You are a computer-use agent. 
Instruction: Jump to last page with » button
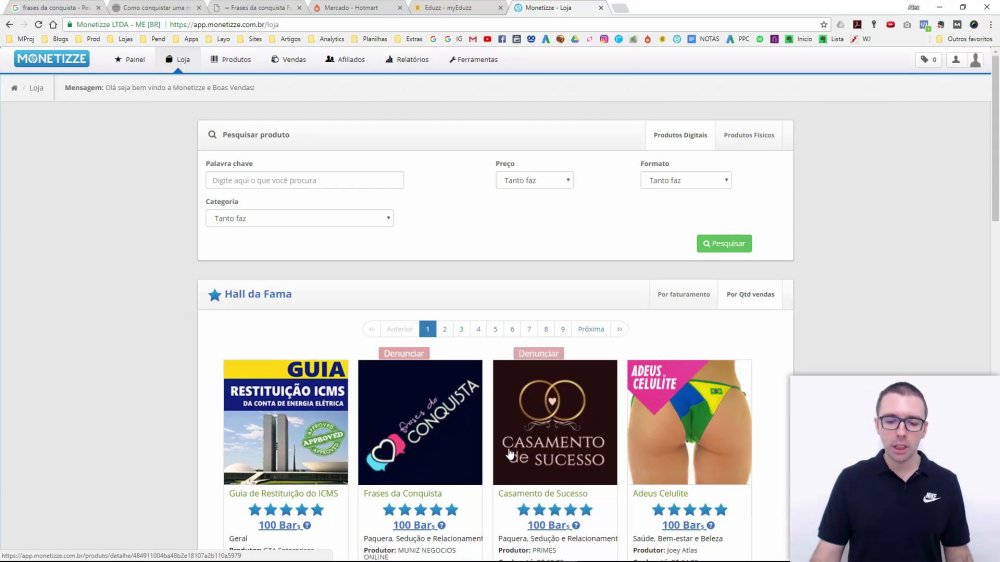(x=619, y=329)
